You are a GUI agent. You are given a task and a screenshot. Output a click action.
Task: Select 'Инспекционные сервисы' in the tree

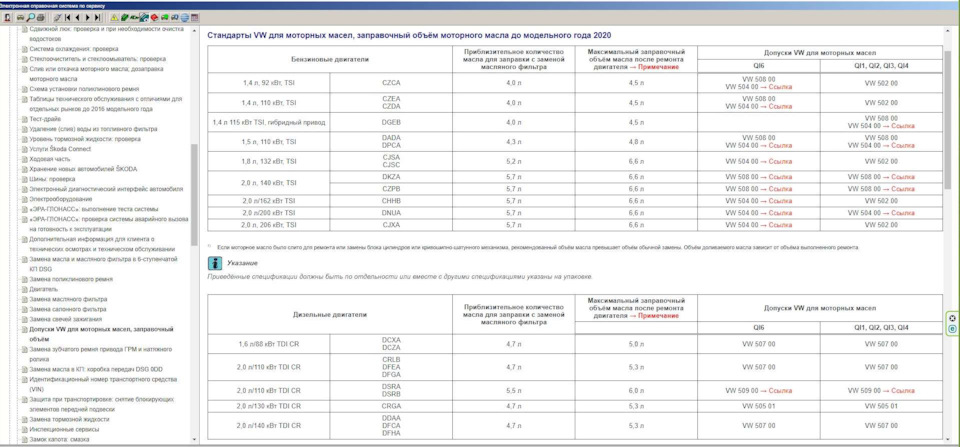click(x=64, y=429)
